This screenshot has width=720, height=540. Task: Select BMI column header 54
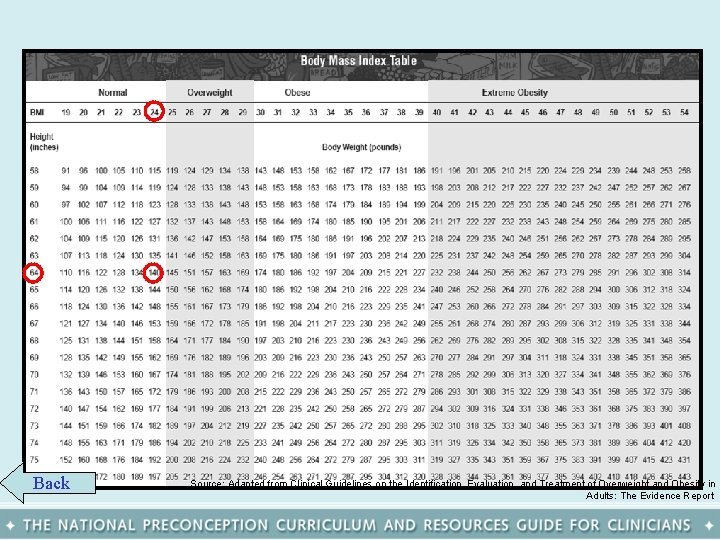[684, 112]
